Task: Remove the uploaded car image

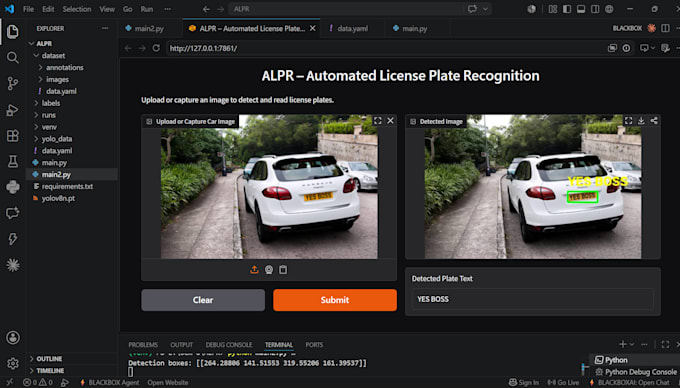Action: (x=390, y=121)
